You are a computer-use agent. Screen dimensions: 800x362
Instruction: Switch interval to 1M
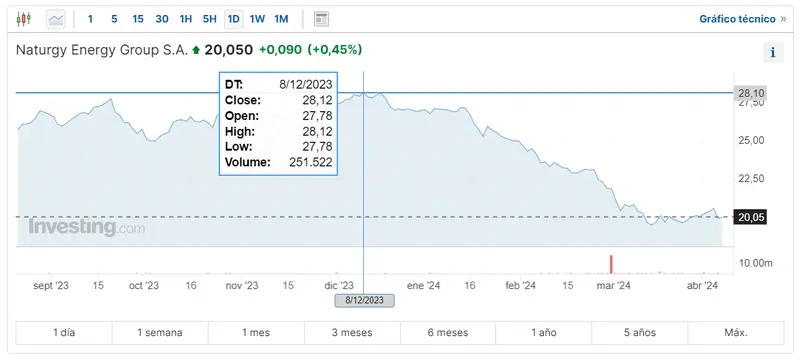(281, 19)
